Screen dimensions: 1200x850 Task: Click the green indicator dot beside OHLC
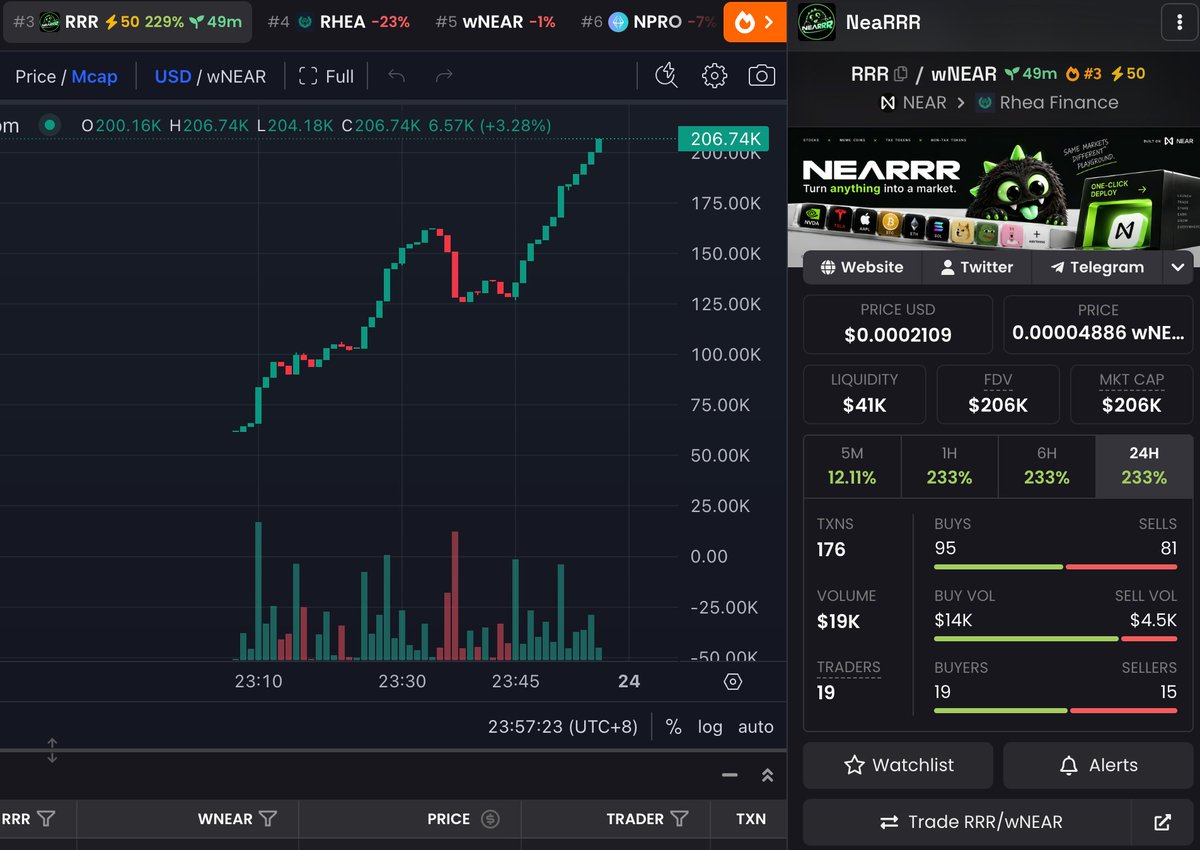click(48, 125)
